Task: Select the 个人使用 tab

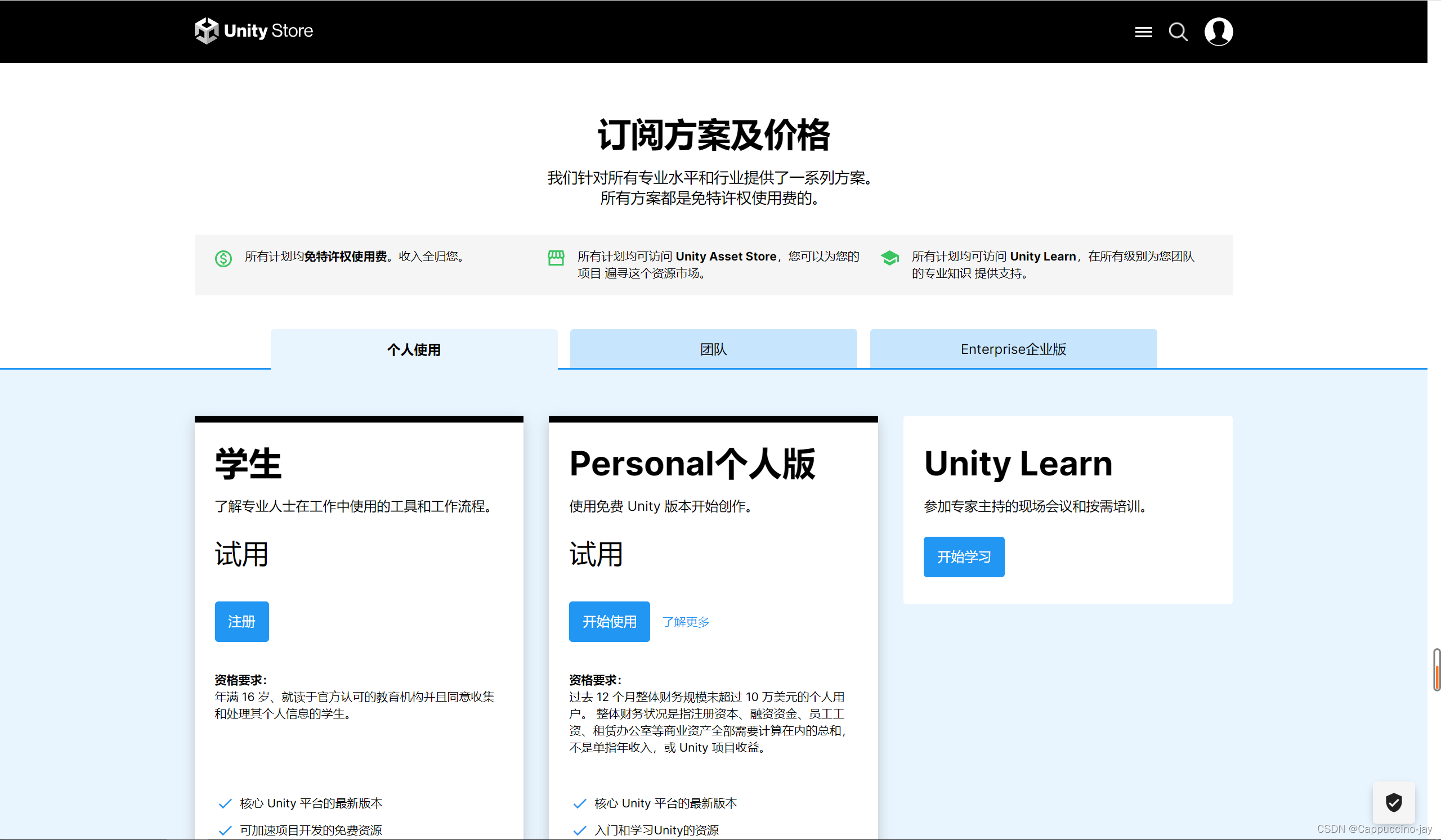Action: pyautogui.click(x=414, y=349)
